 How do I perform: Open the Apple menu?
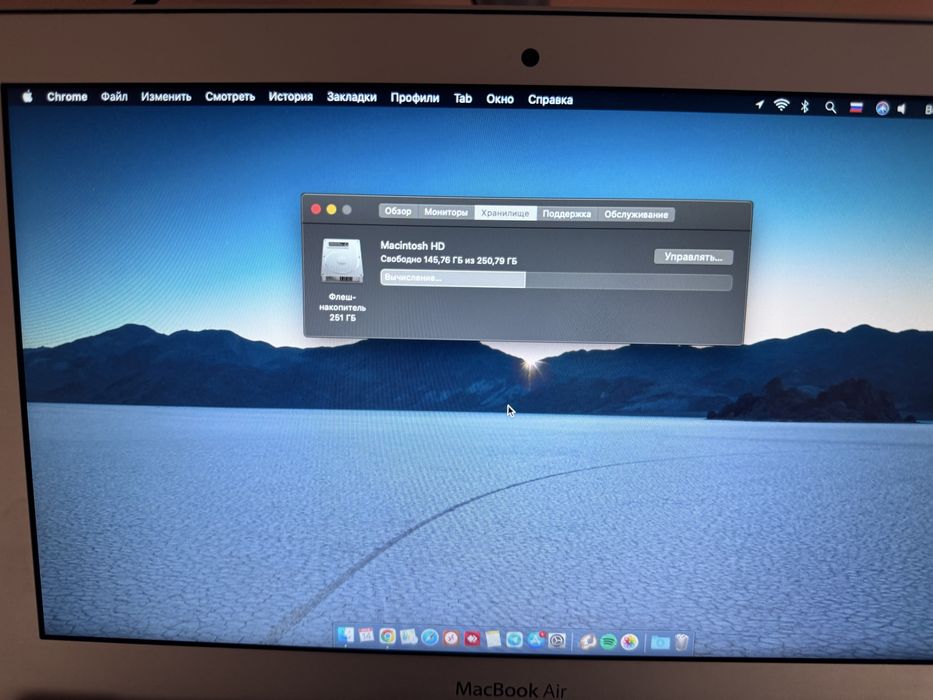pos(27,96)
